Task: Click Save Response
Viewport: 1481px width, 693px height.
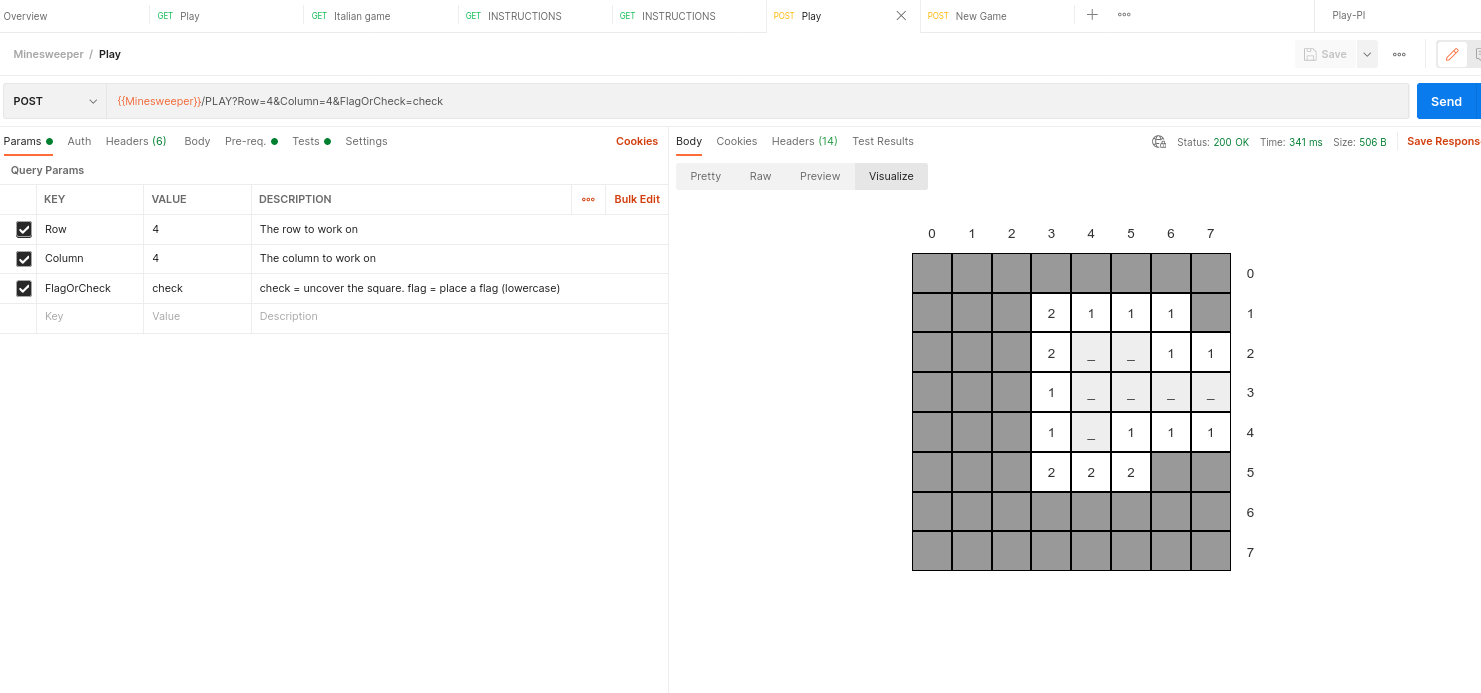Action: pos(1444,141)
